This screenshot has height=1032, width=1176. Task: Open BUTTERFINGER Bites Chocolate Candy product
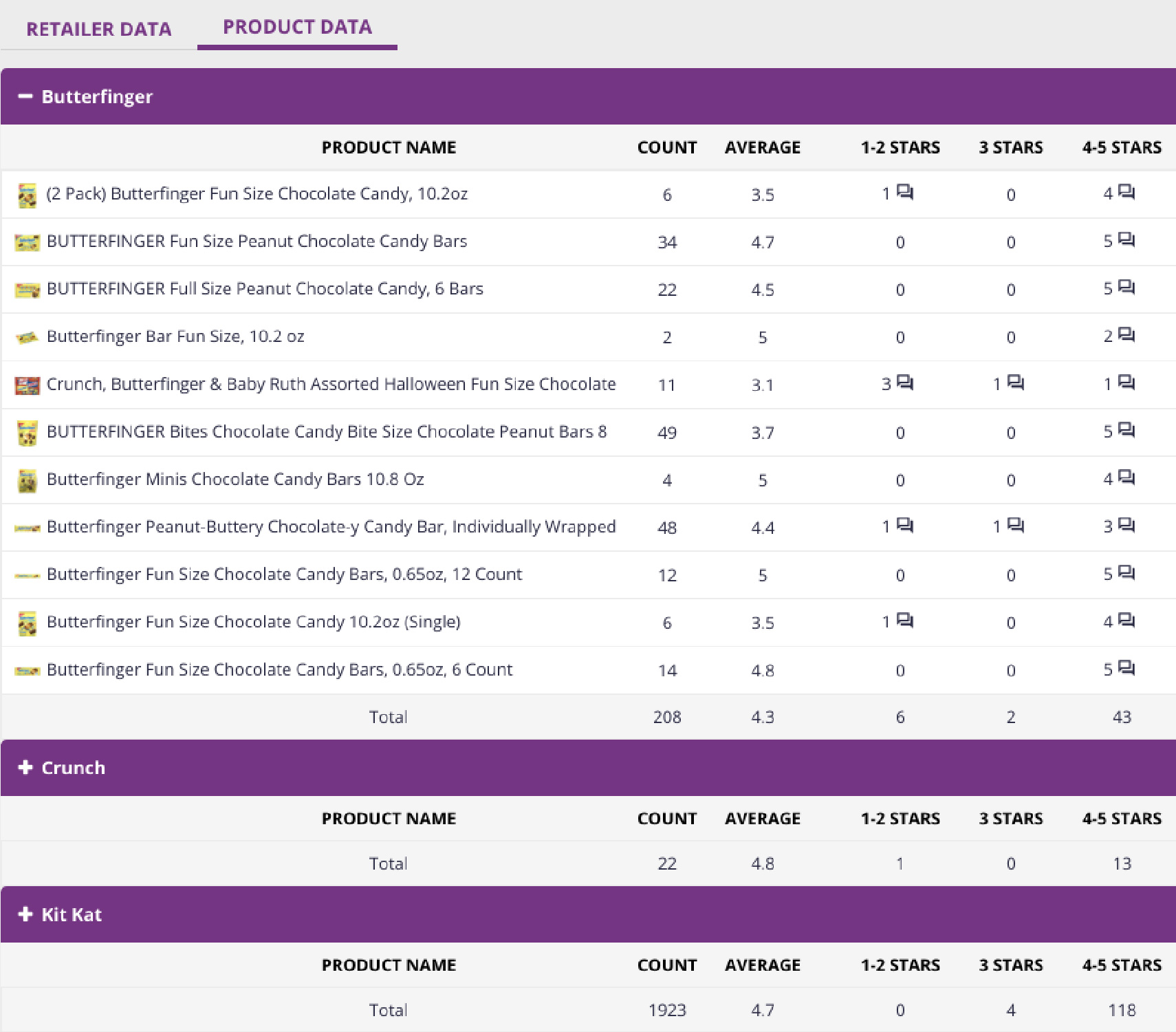(327, 431)
